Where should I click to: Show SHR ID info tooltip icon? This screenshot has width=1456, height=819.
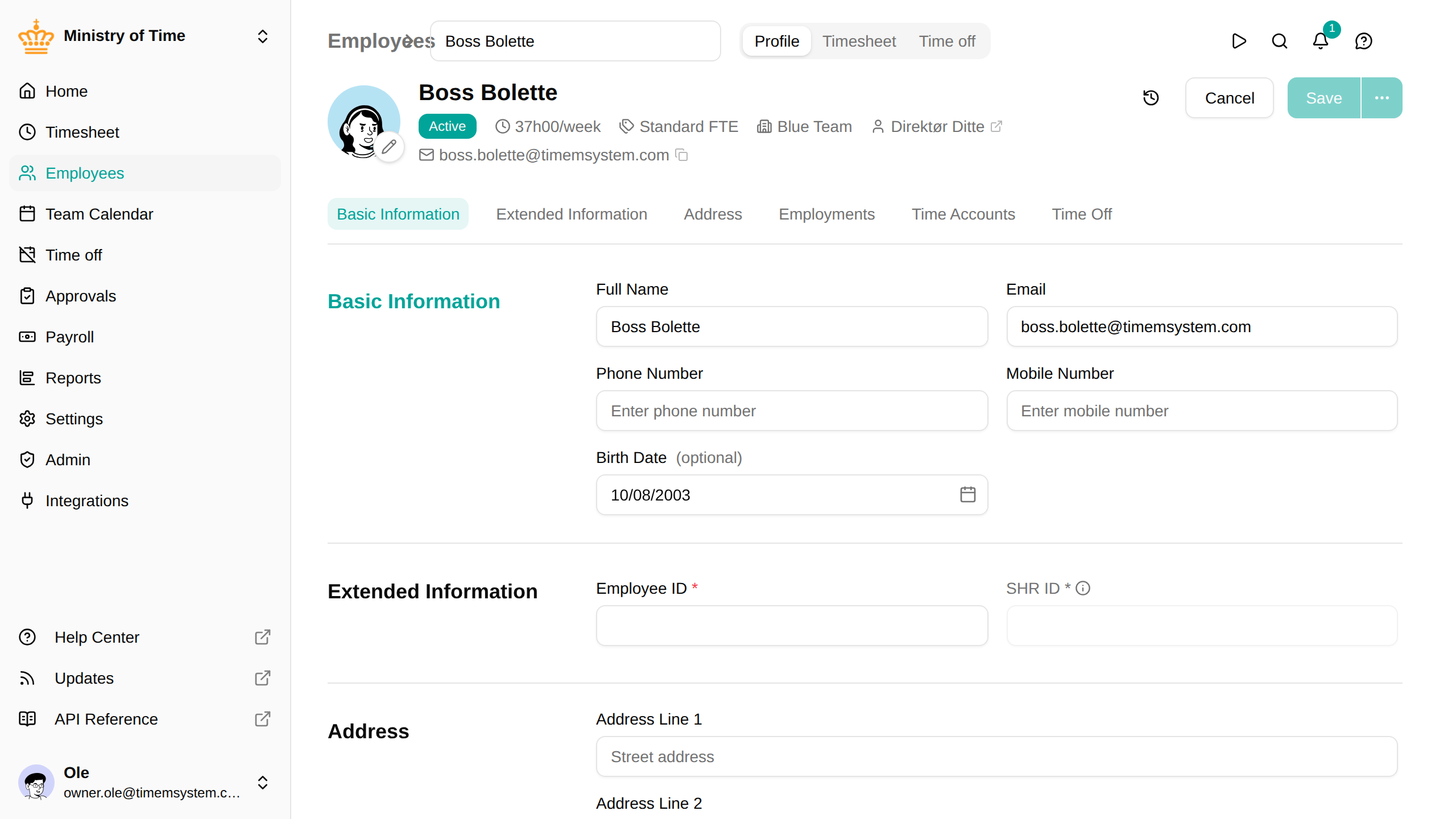coord(1083,588)
